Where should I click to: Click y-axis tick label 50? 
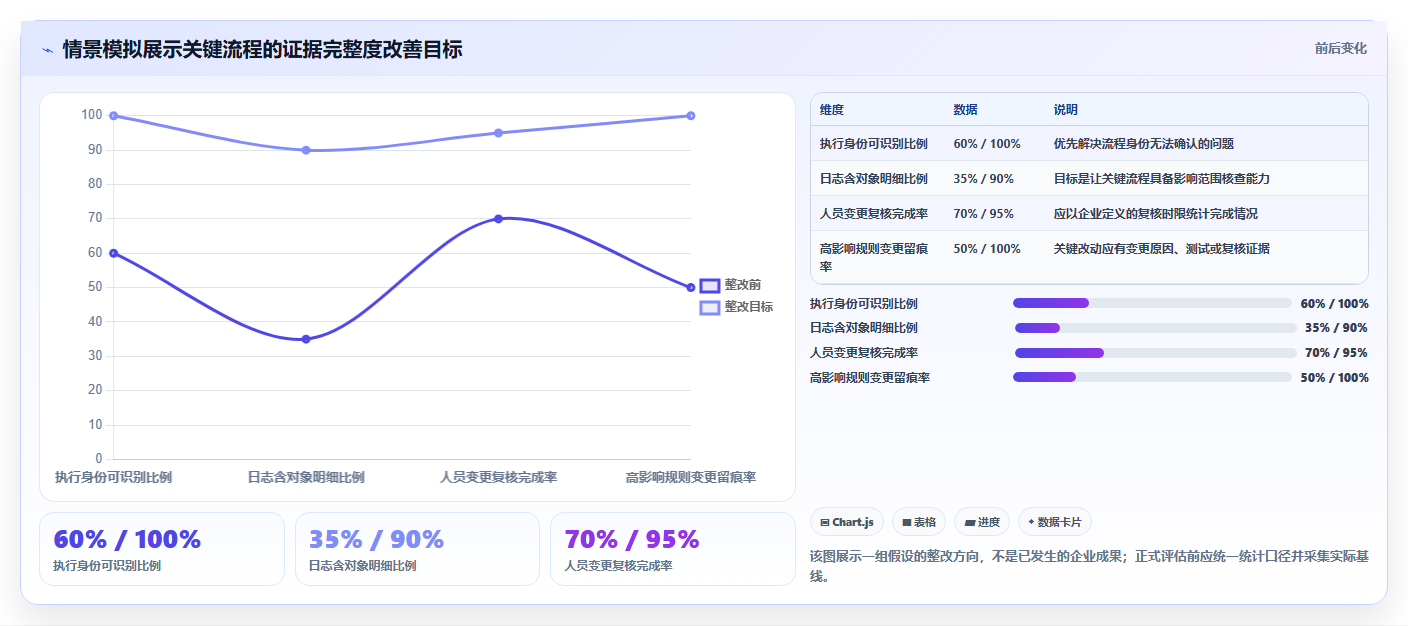click(96, 288)
